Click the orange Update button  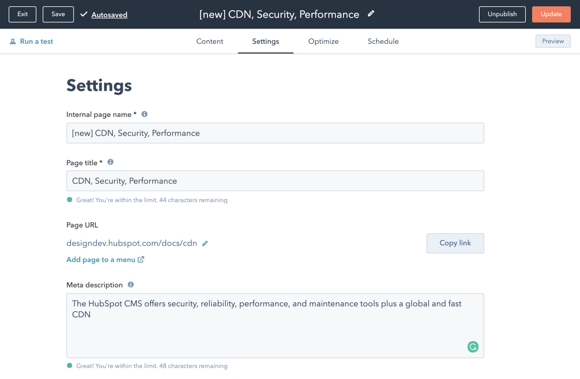551,14
